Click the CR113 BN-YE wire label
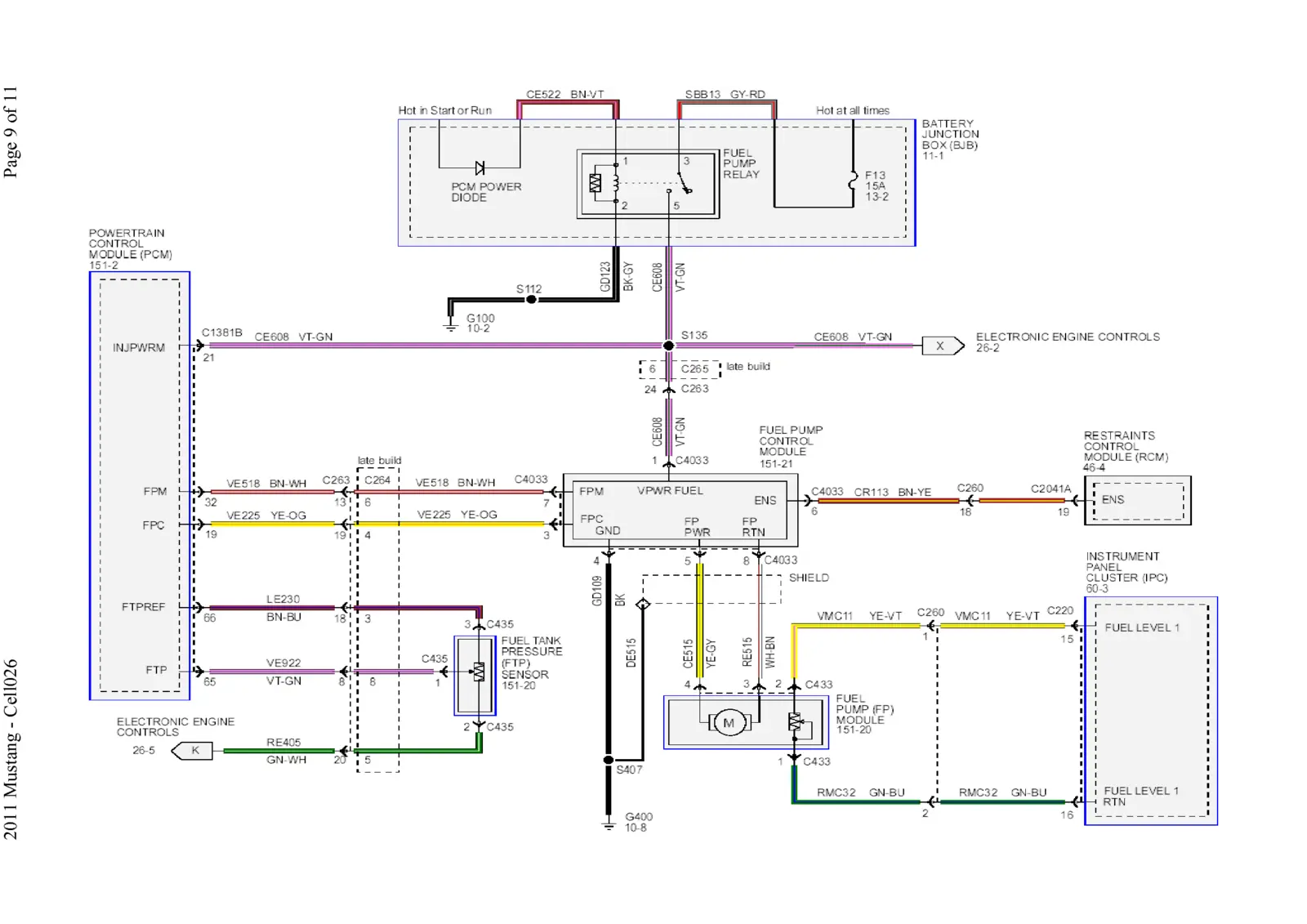Viewport: 1307px width, 924px height. (x=893, y=493)
